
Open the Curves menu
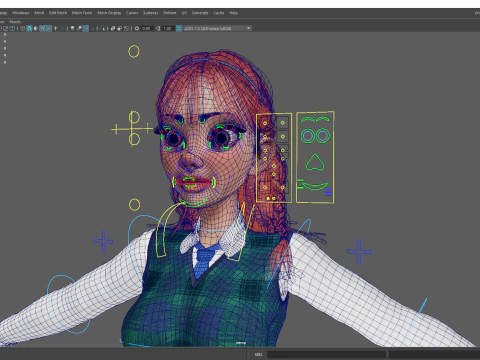(x=132, y=13)
